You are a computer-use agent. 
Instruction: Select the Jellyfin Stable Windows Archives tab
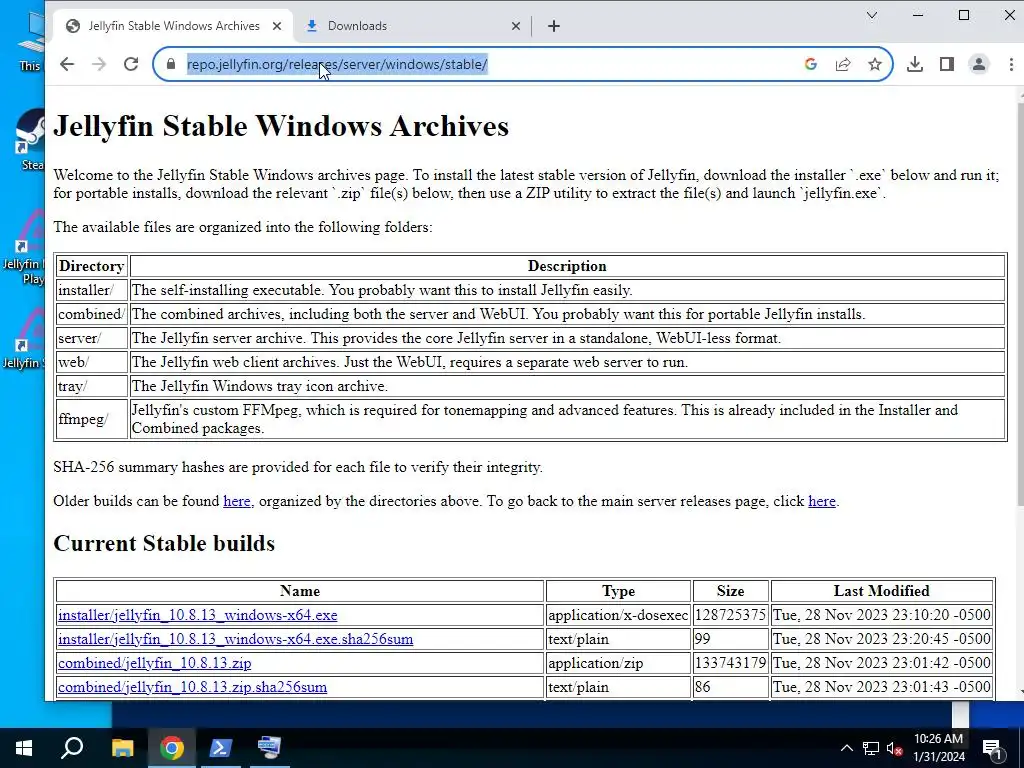[x=174, y=26]
